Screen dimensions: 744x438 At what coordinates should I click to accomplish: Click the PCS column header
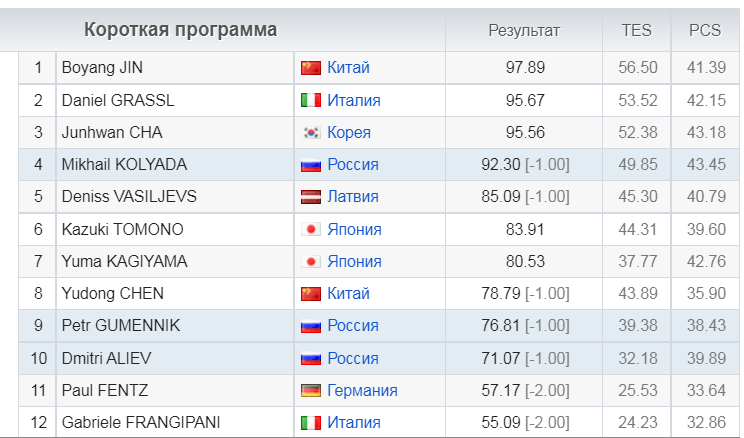705,30
